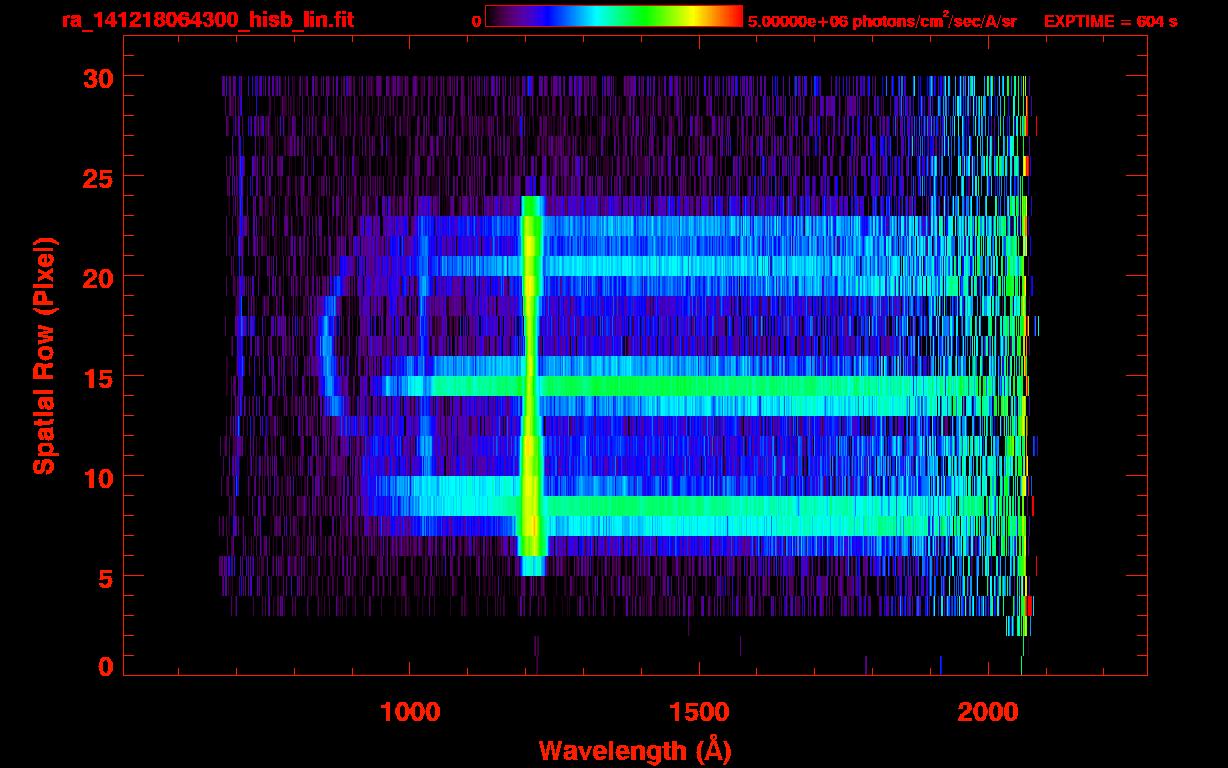This screenshot has width=1228, height=768.
Task: Click the x-axis tick label 1500
Action: coord(699,711)
